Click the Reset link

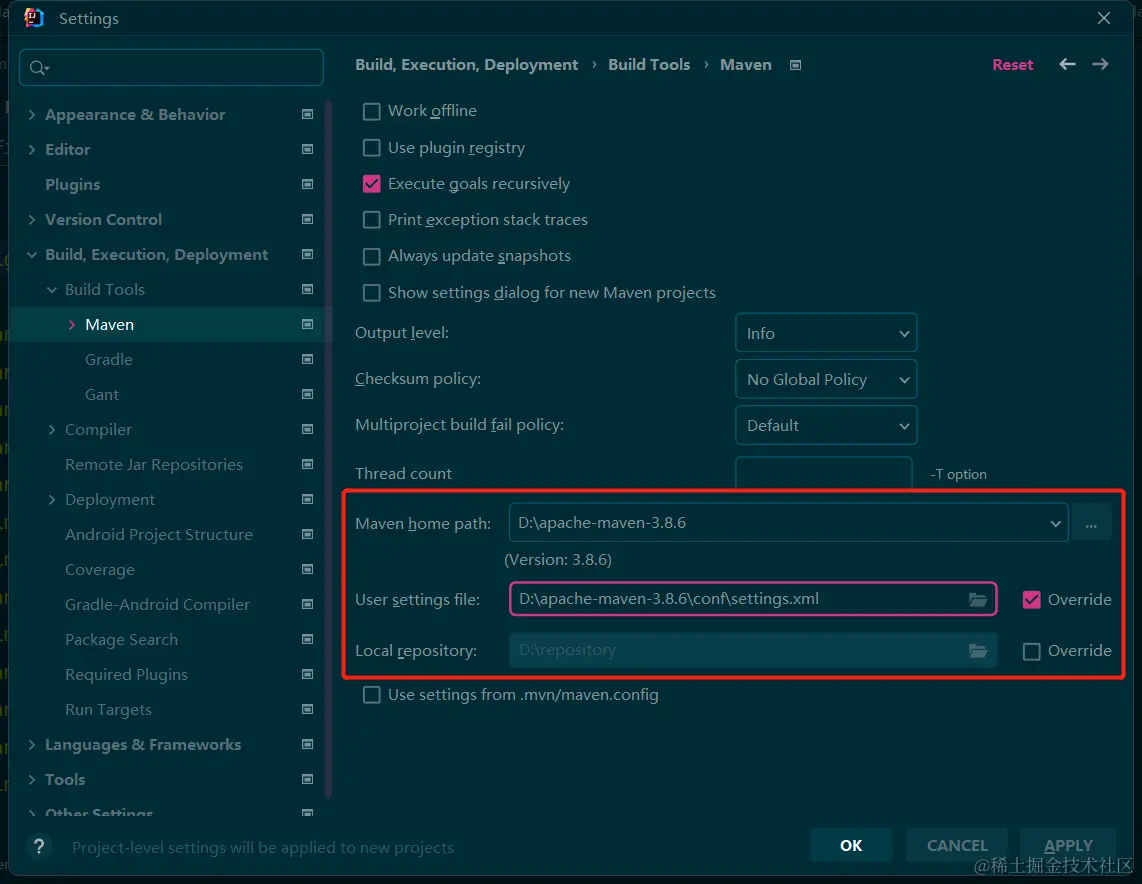1012,65
